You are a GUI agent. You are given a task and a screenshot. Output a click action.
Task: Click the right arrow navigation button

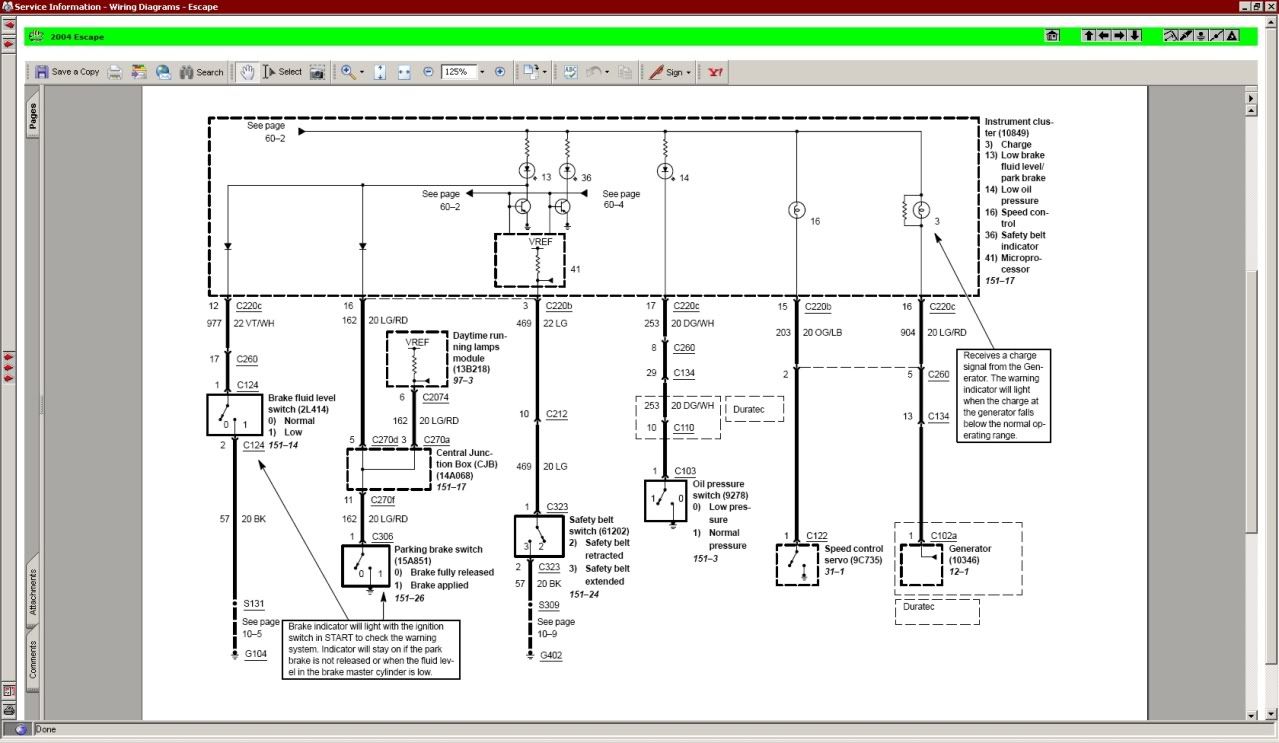click(x=1120, y=36)
